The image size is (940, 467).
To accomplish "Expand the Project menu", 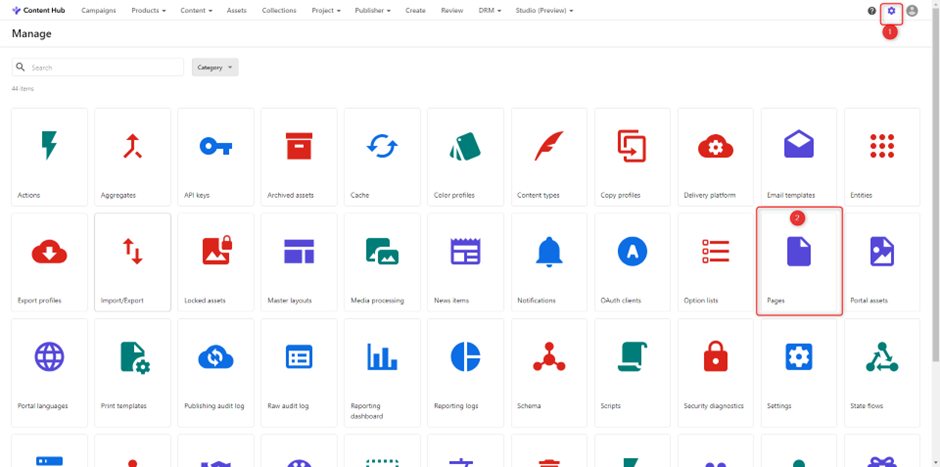I will pyautogui.click(x=326, y=11).
